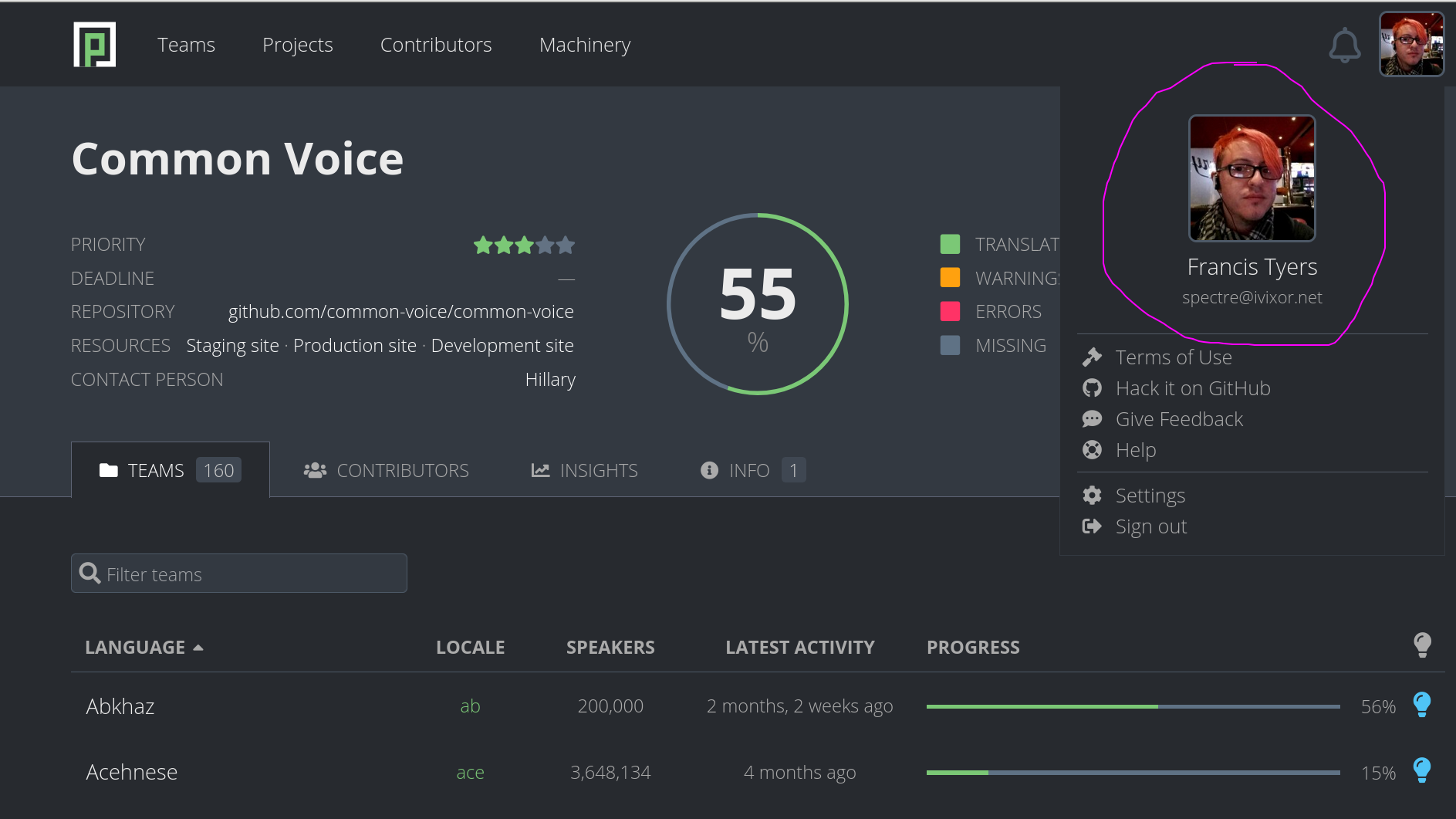Click the sort arrow on the Language column

(x=199, y=648)
